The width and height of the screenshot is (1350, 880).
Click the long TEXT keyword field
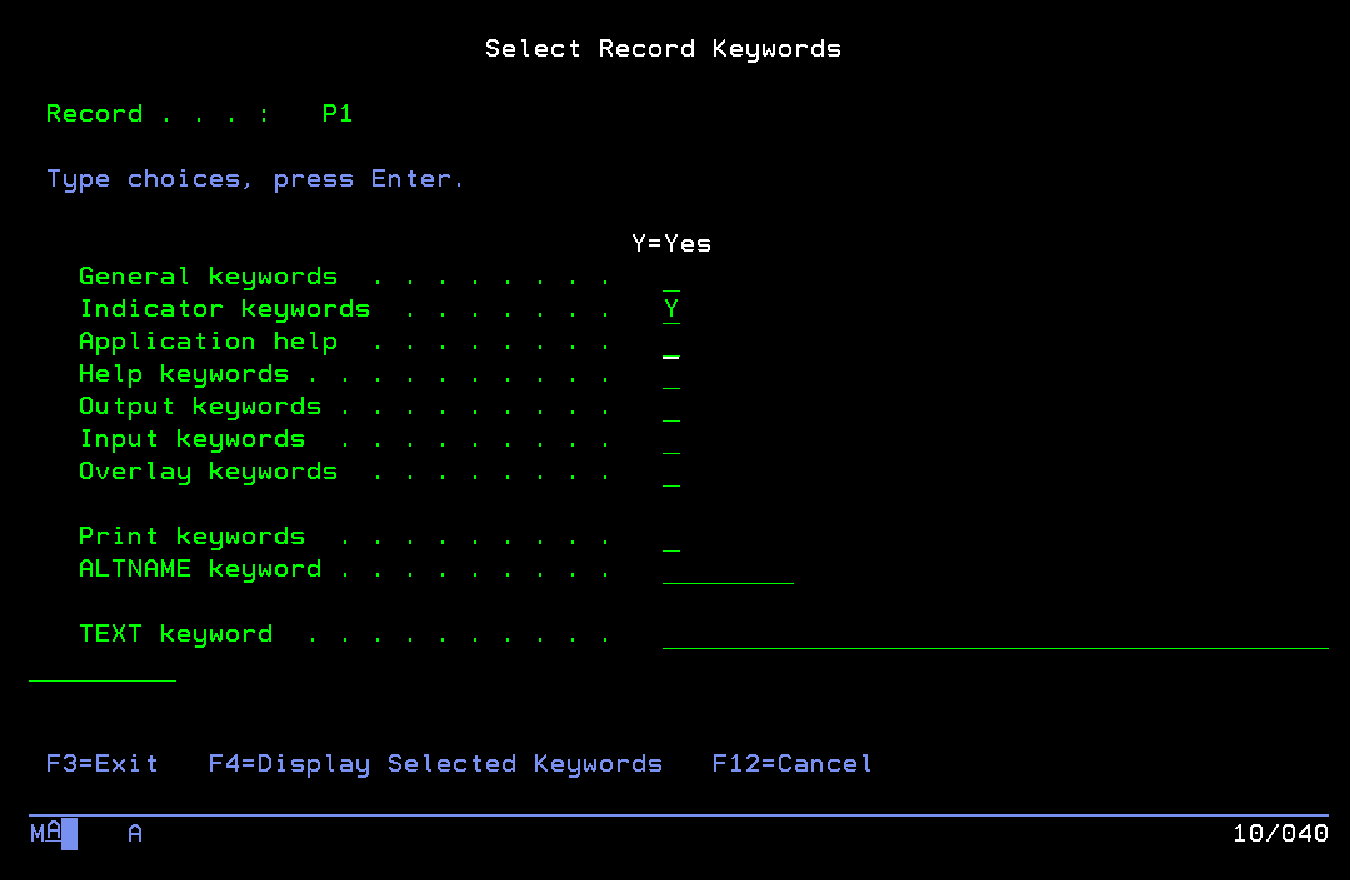[995, 635]
